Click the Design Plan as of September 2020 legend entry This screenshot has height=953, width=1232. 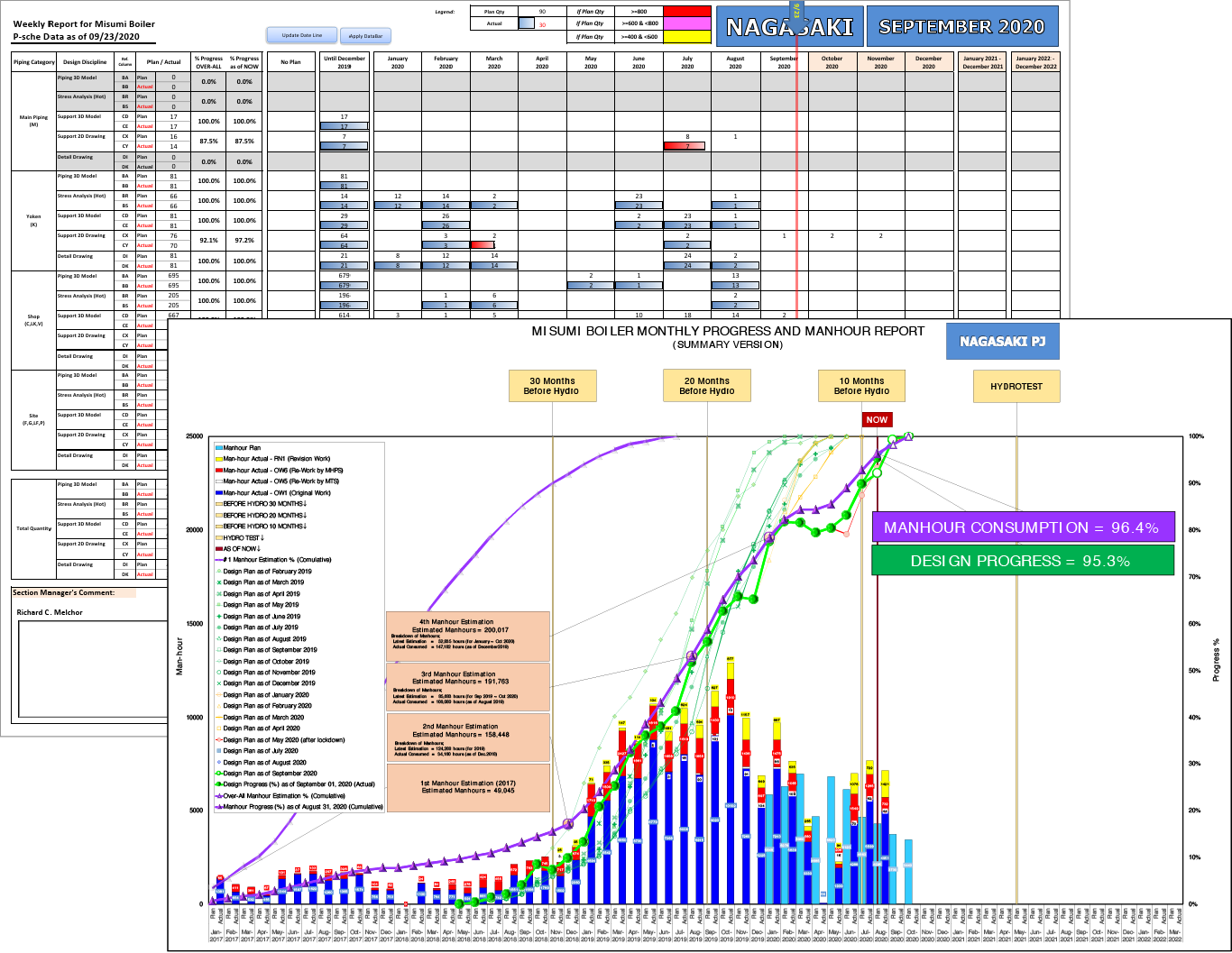(266, 774)
